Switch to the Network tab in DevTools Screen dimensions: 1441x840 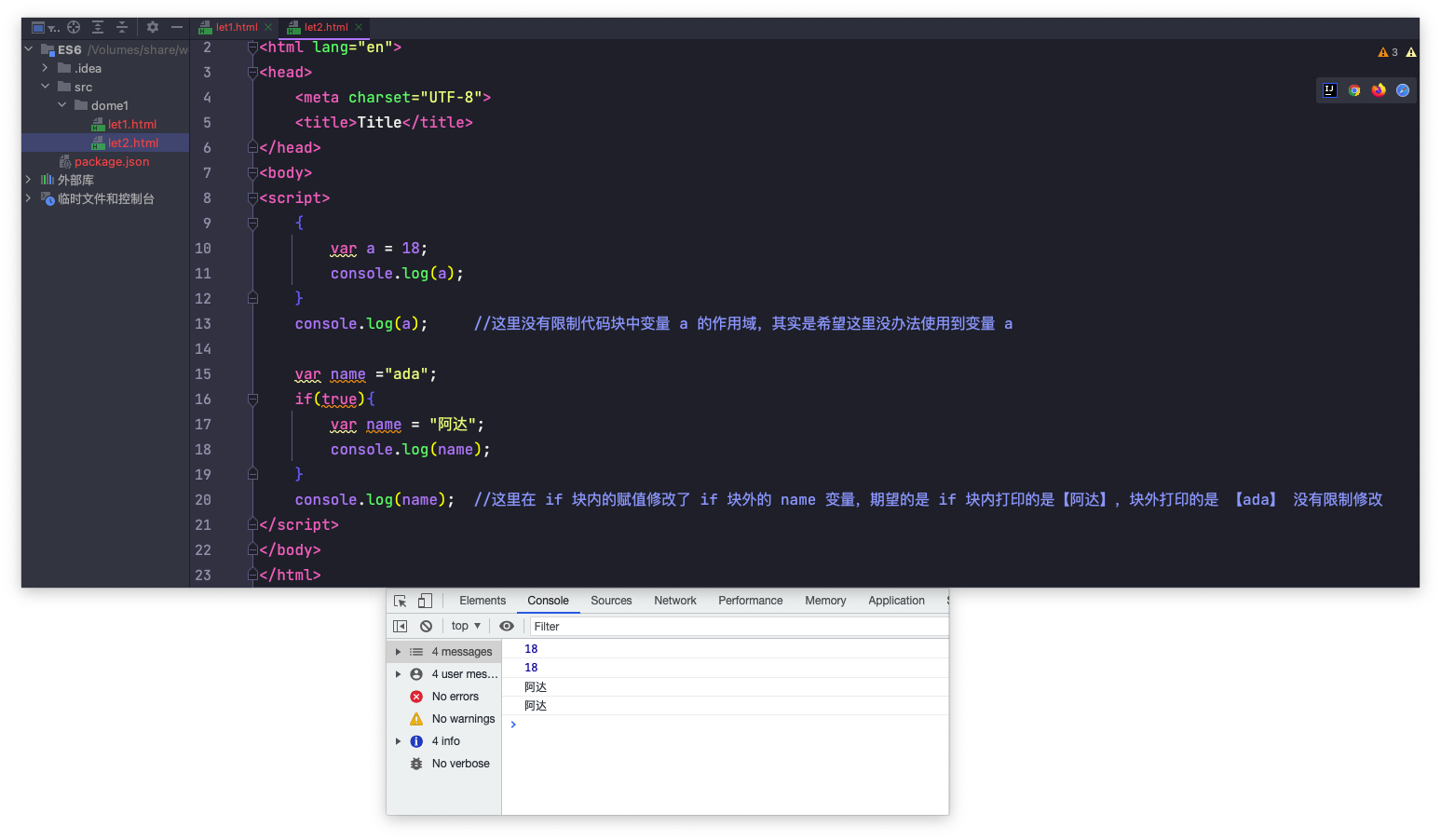[x=674, y=601]
